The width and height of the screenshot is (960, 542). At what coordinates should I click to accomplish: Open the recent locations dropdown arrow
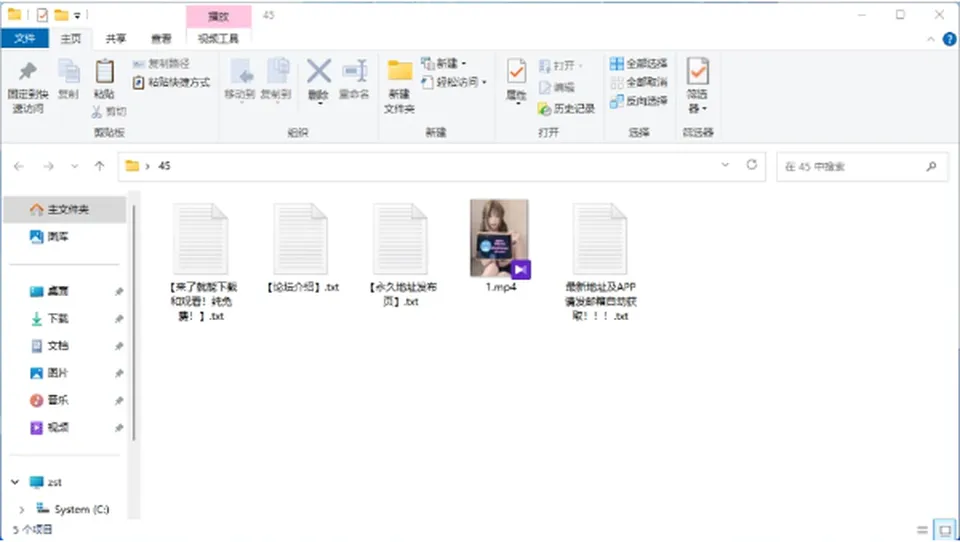75,166
